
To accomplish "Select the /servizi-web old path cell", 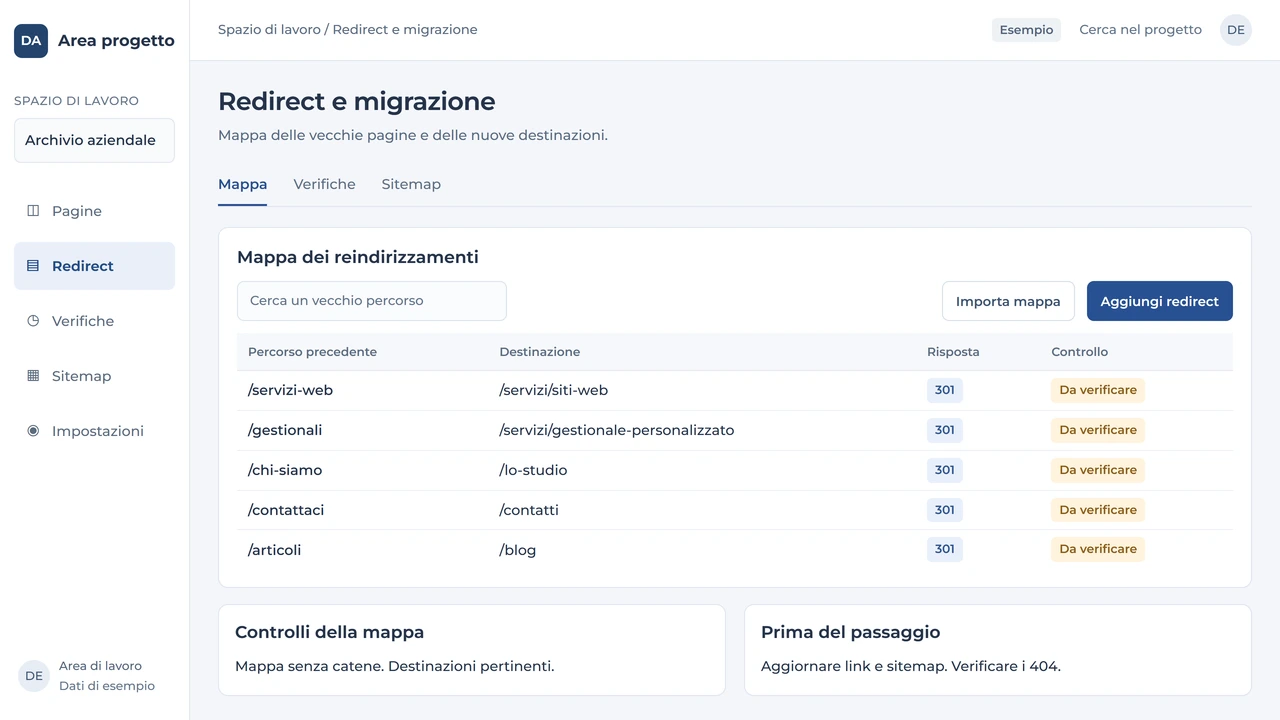I will 290,390.
